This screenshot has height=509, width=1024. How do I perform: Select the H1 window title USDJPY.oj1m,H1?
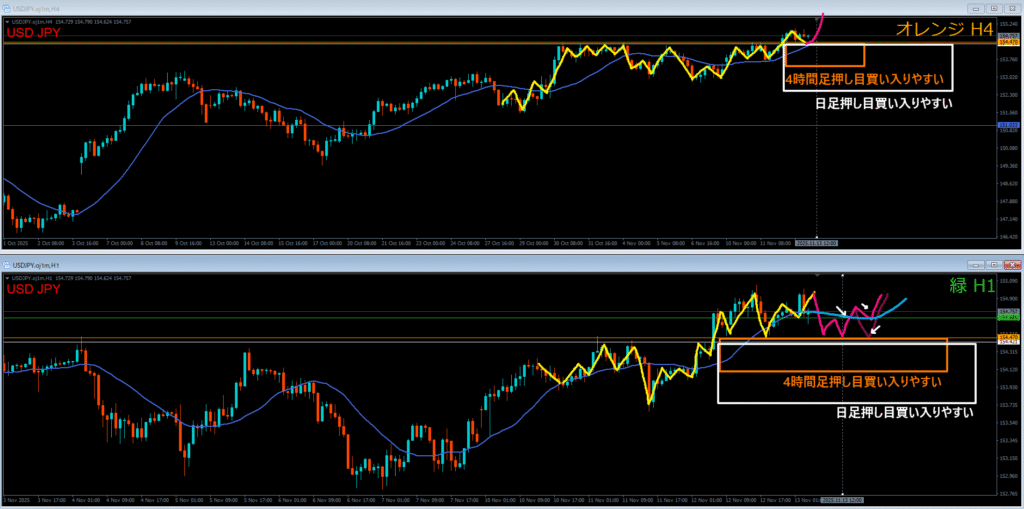[x=38, y=265]
